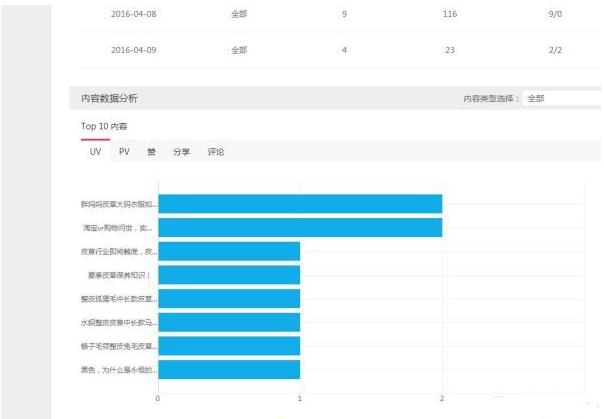Click the chart label 夏季皮草保养知识！
The image size is (604, 419).
pyautogui.click(x=119, y=275)
